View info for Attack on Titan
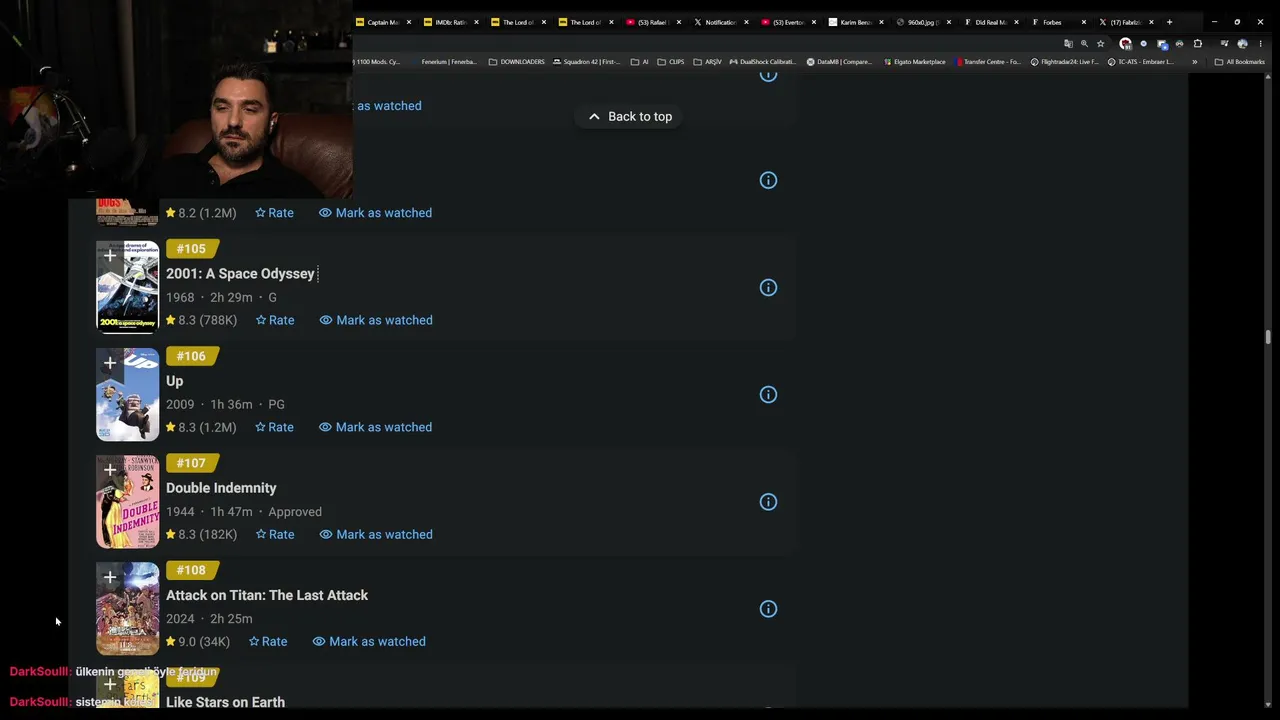Viewport: 1280px width, 720px height. click(768, 609)
